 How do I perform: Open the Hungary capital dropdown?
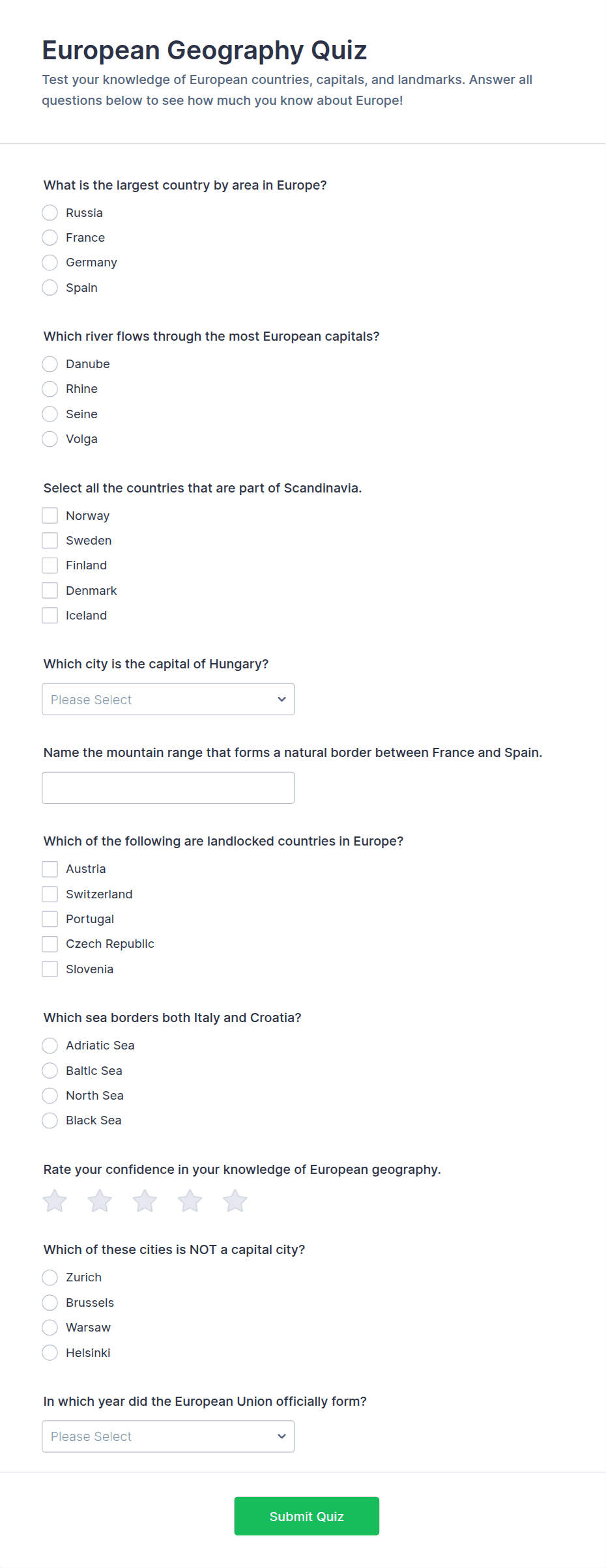pyautogui.click(x=168, y=699)
